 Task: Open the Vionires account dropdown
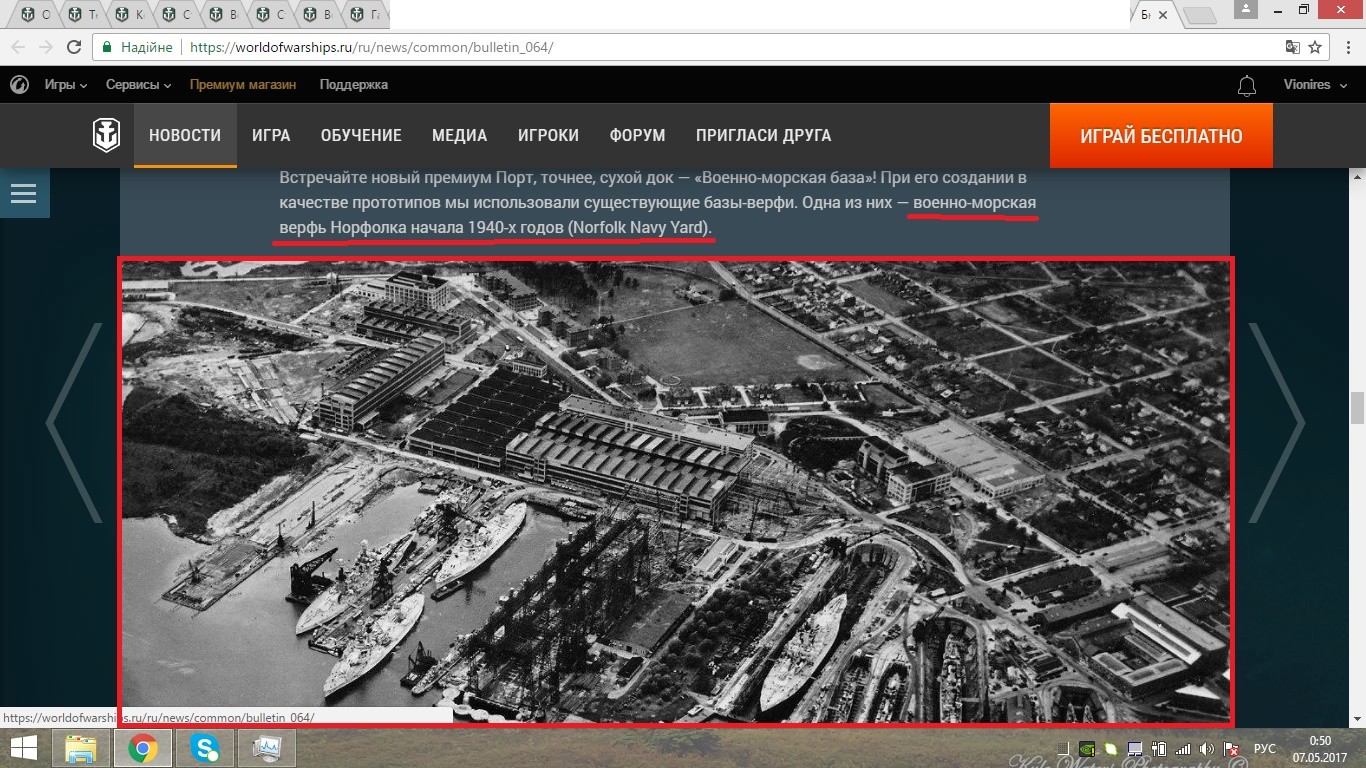pos(1315,85)
